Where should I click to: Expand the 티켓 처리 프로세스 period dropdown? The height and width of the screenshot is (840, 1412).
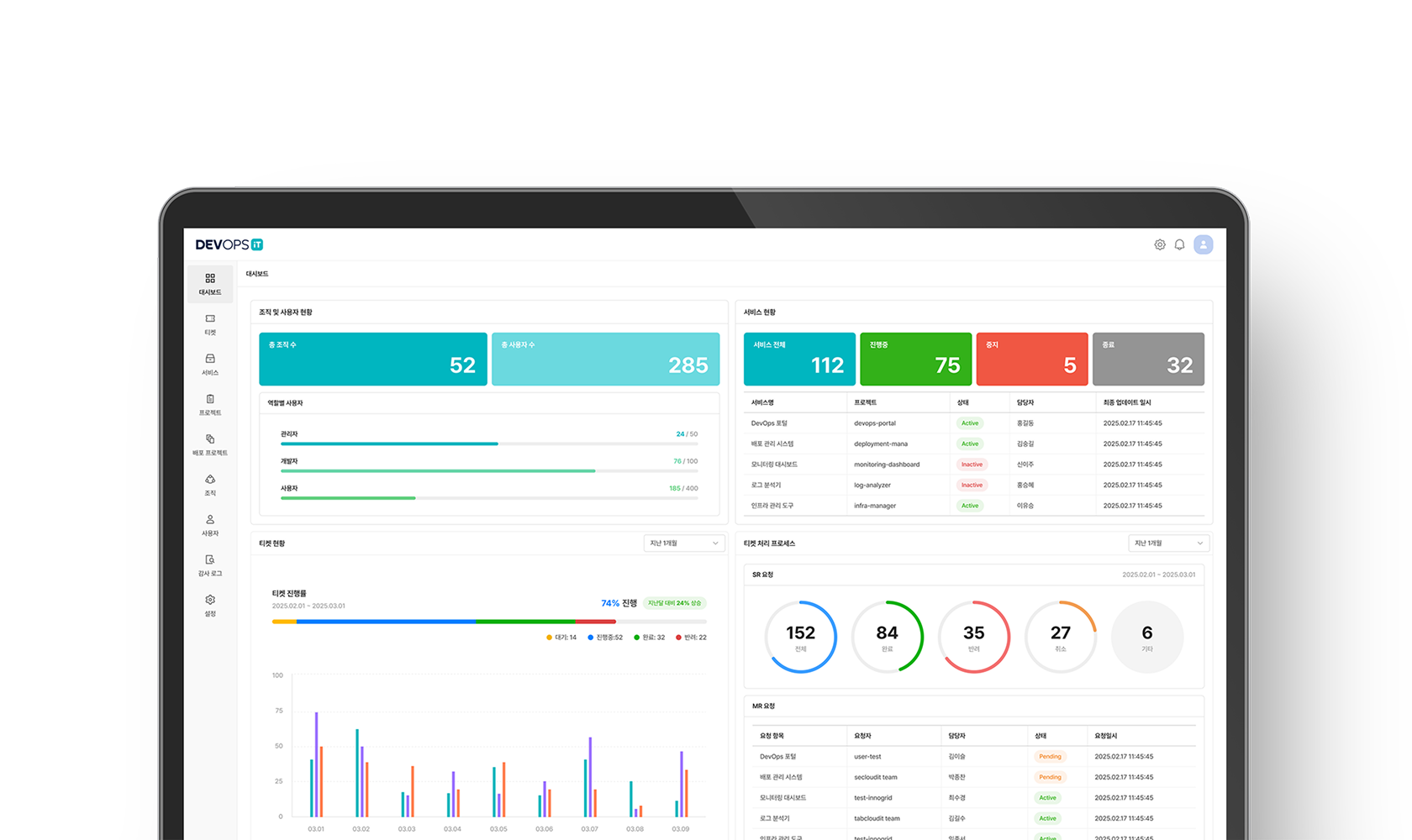[1168, 543]
